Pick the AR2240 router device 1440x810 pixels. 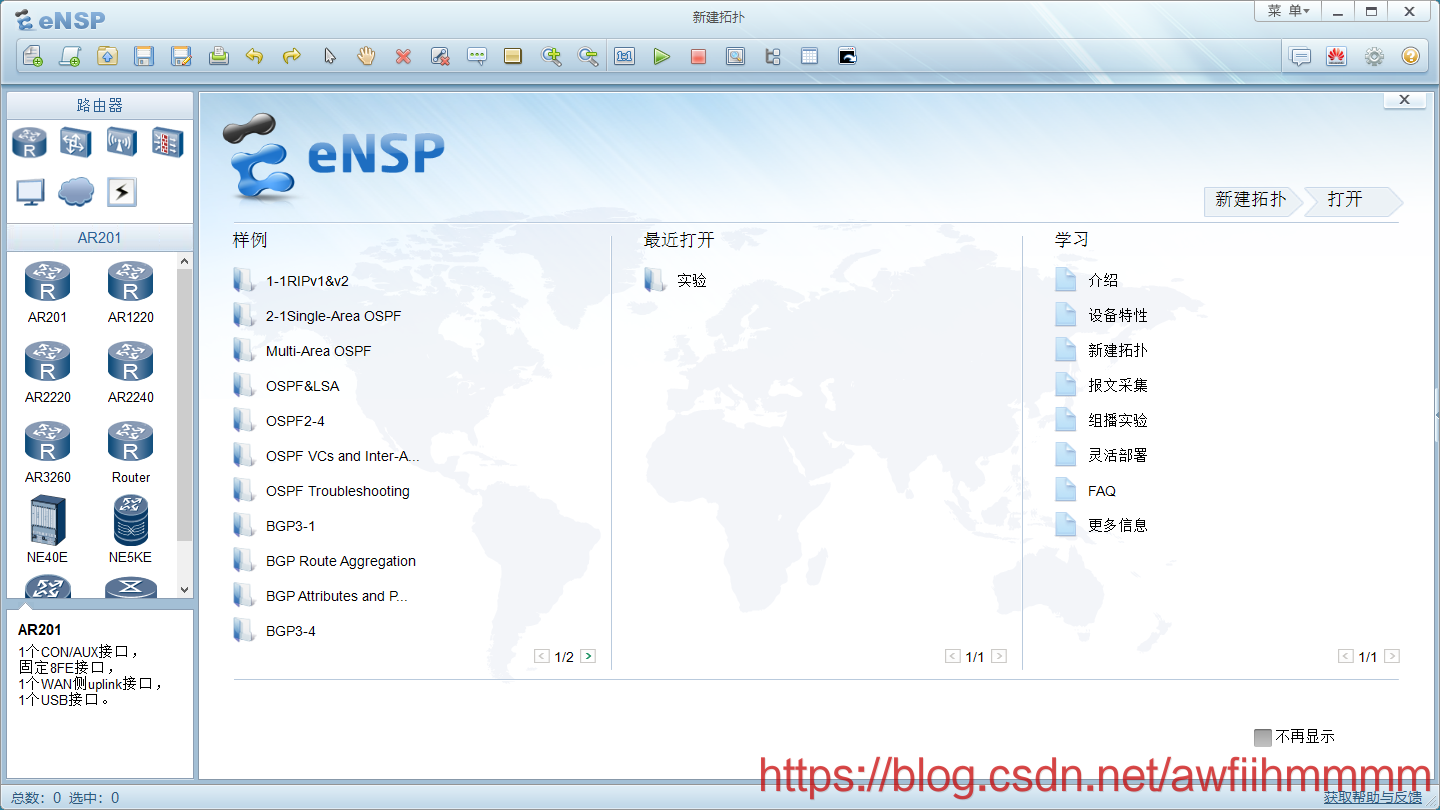[x=131, y=372]
